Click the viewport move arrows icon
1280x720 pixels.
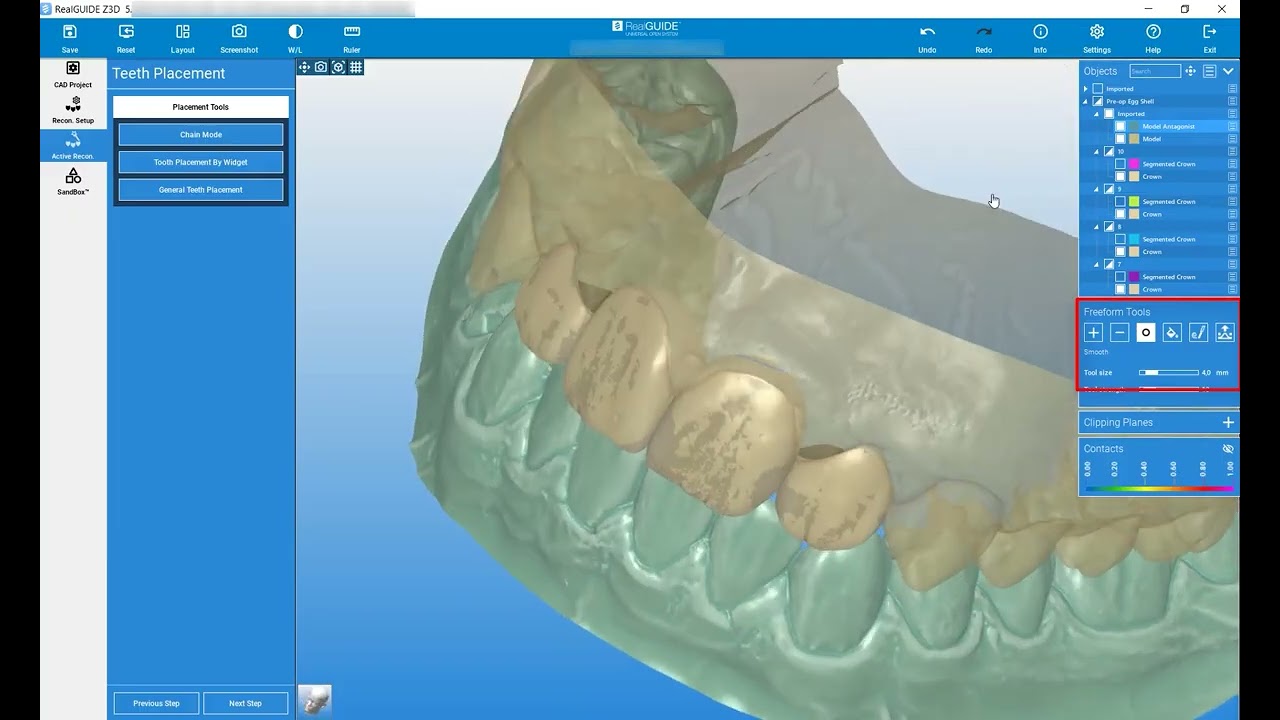pos(304,67)
